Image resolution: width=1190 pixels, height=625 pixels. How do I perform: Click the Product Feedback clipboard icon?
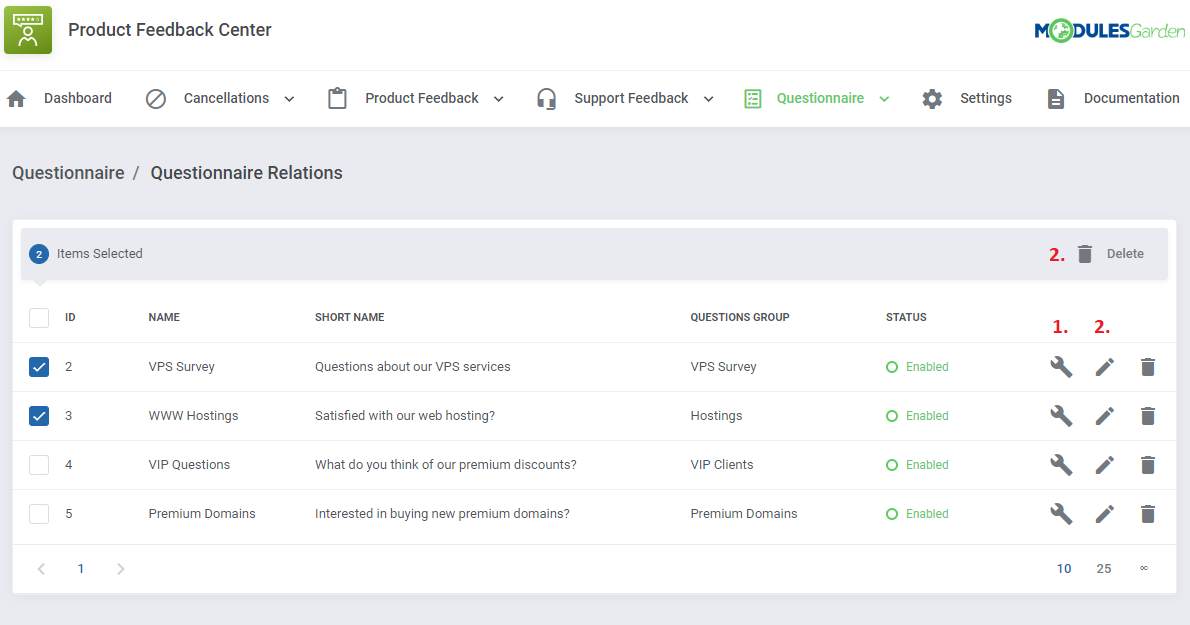tap(337, 99)
